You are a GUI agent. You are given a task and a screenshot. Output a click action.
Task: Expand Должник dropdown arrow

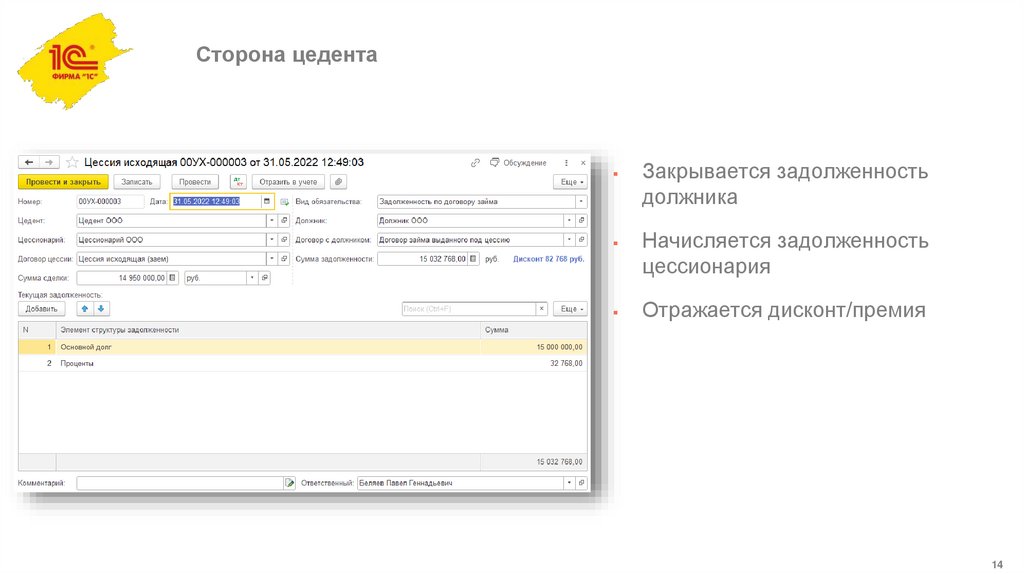pyautogui.click(x=569, y=221)
